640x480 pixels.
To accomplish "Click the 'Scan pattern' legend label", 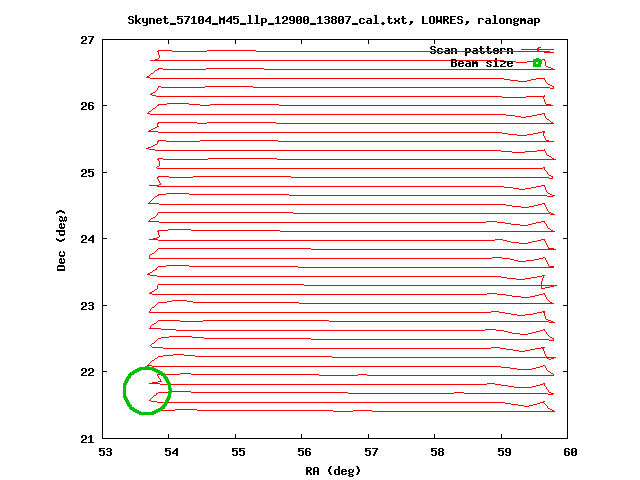I will tap(471, 50).
